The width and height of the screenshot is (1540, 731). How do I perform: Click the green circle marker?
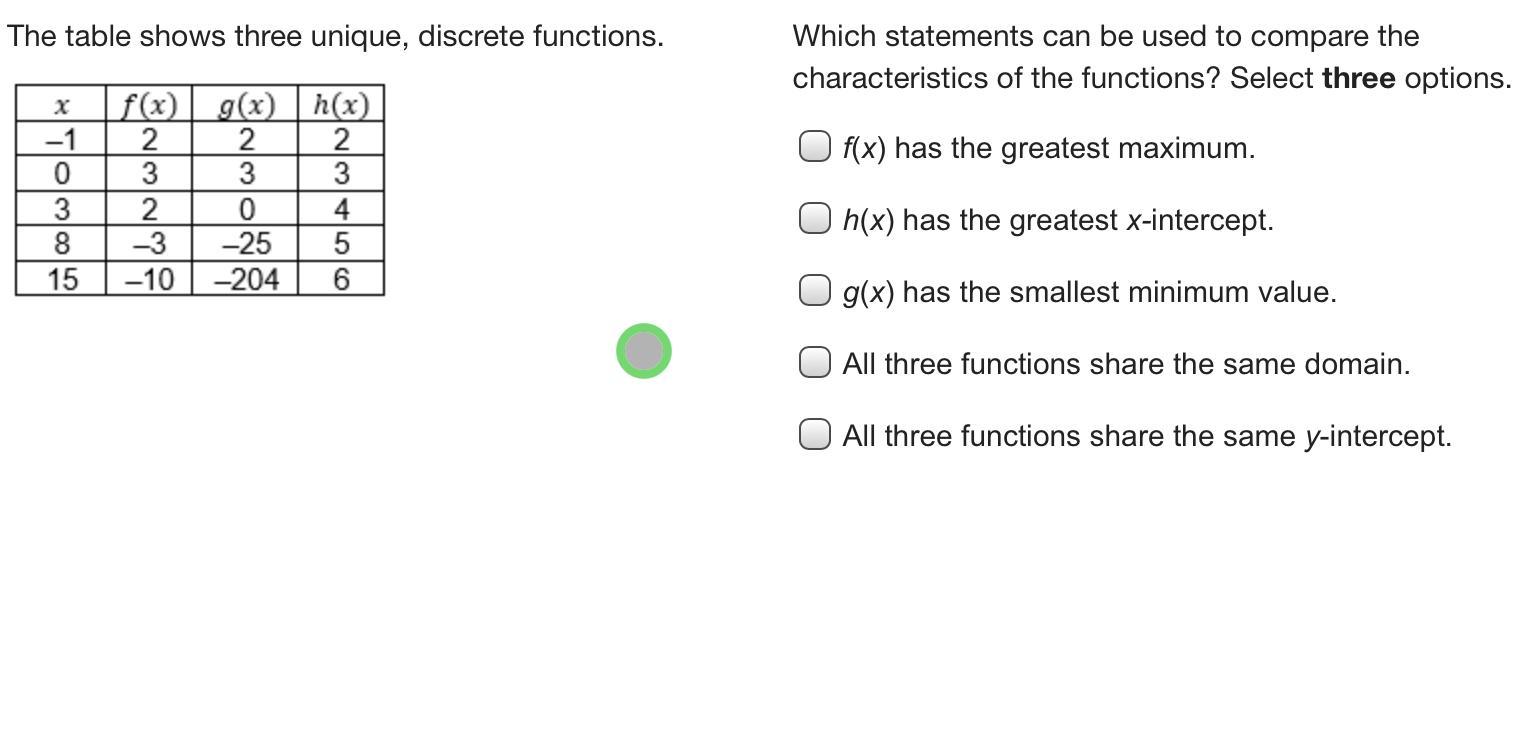point(643,351)
